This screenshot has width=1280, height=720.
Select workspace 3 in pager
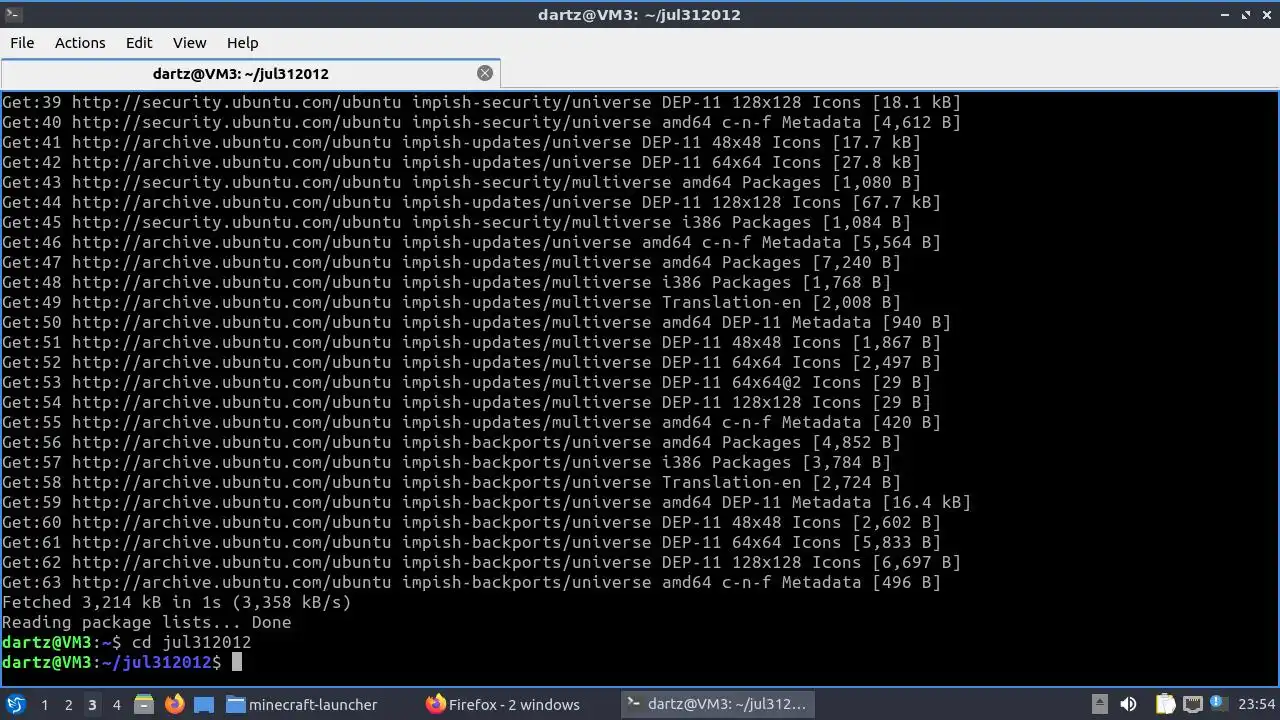point(92,704)
